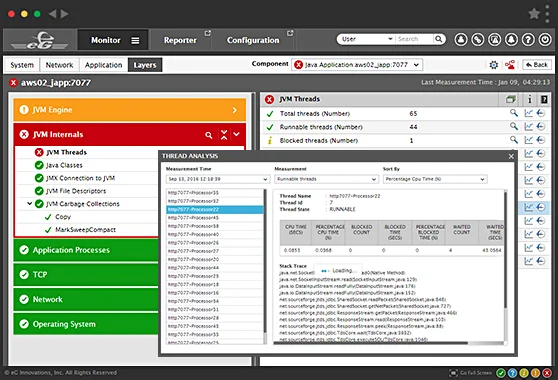Select thread http7077-Processor45 in list
The height and width of the screenshot is (380, 558).
[215, 218]
